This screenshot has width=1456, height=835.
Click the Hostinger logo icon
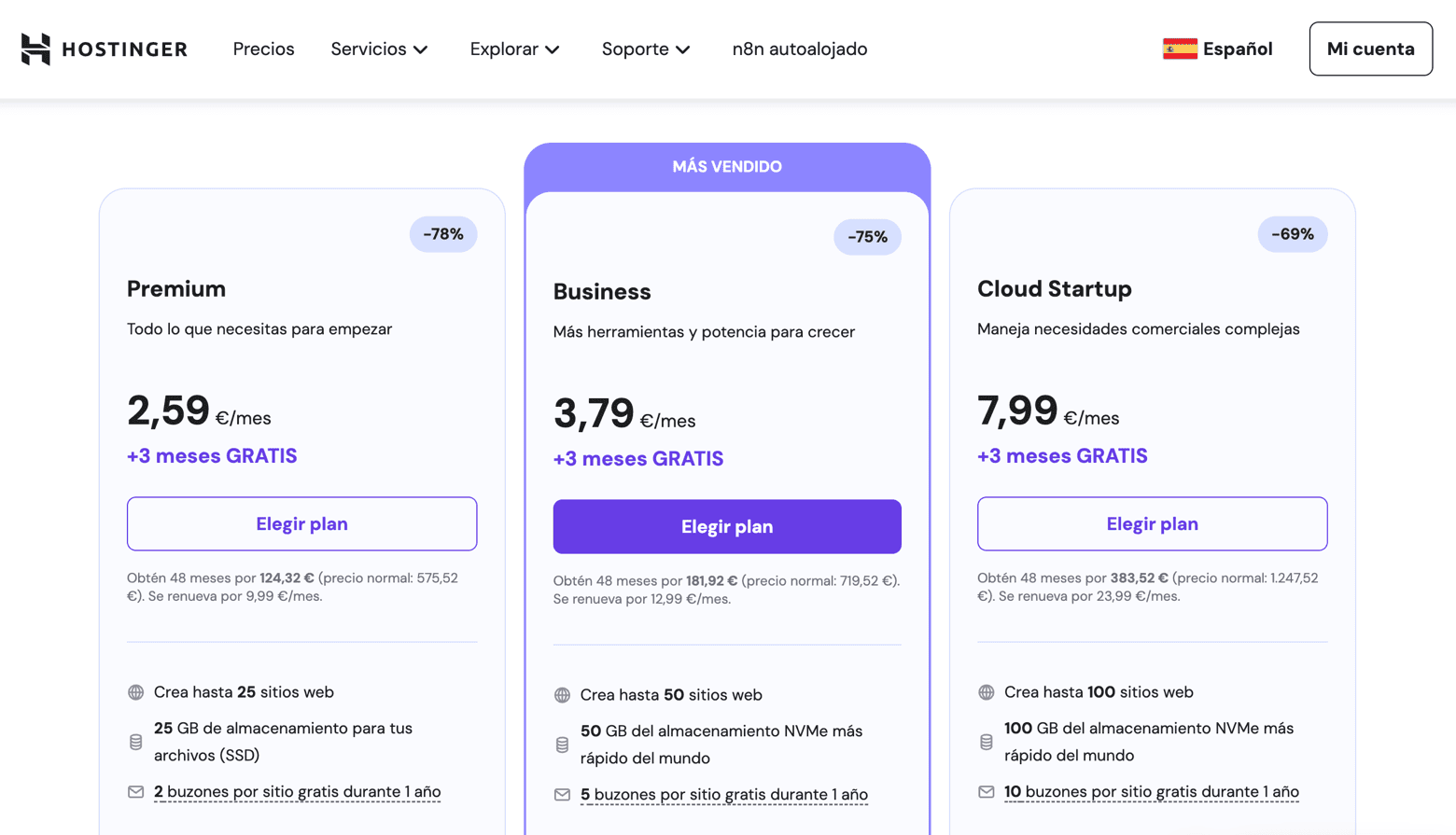pyautogui.click(x=35, y=49)
